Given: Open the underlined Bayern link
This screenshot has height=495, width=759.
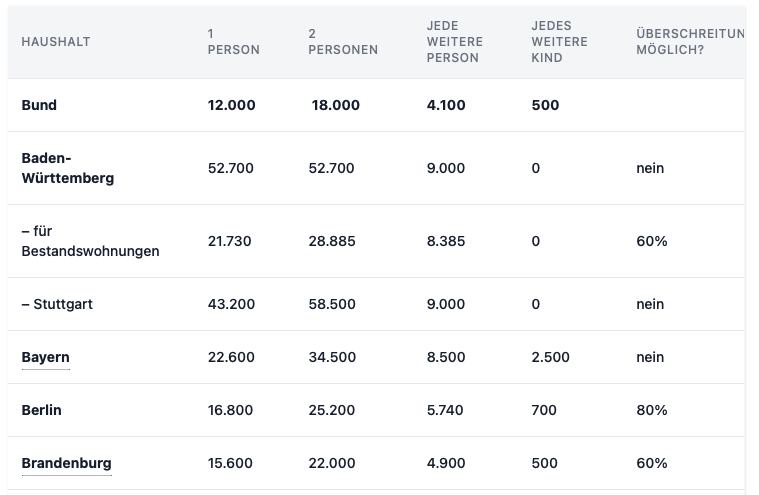Looking at the screenshot, I should (46, 357).
